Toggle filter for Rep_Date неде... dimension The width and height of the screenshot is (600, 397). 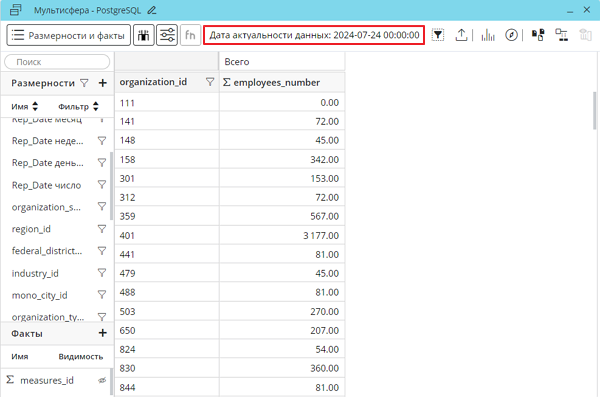[101, 141]
